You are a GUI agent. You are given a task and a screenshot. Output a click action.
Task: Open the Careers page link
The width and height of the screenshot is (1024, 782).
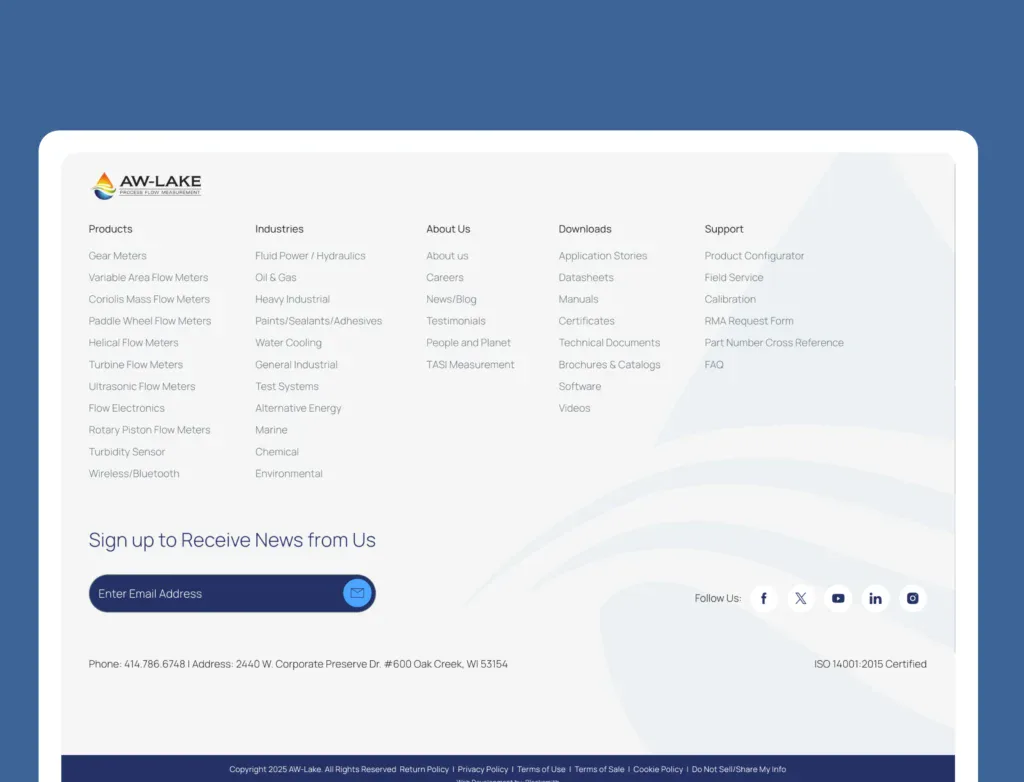click(x=445, y=278)
